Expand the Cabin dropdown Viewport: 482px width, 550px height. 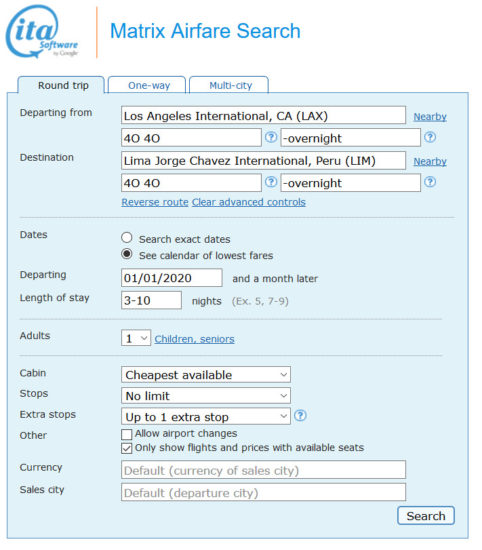pos(206,375)
